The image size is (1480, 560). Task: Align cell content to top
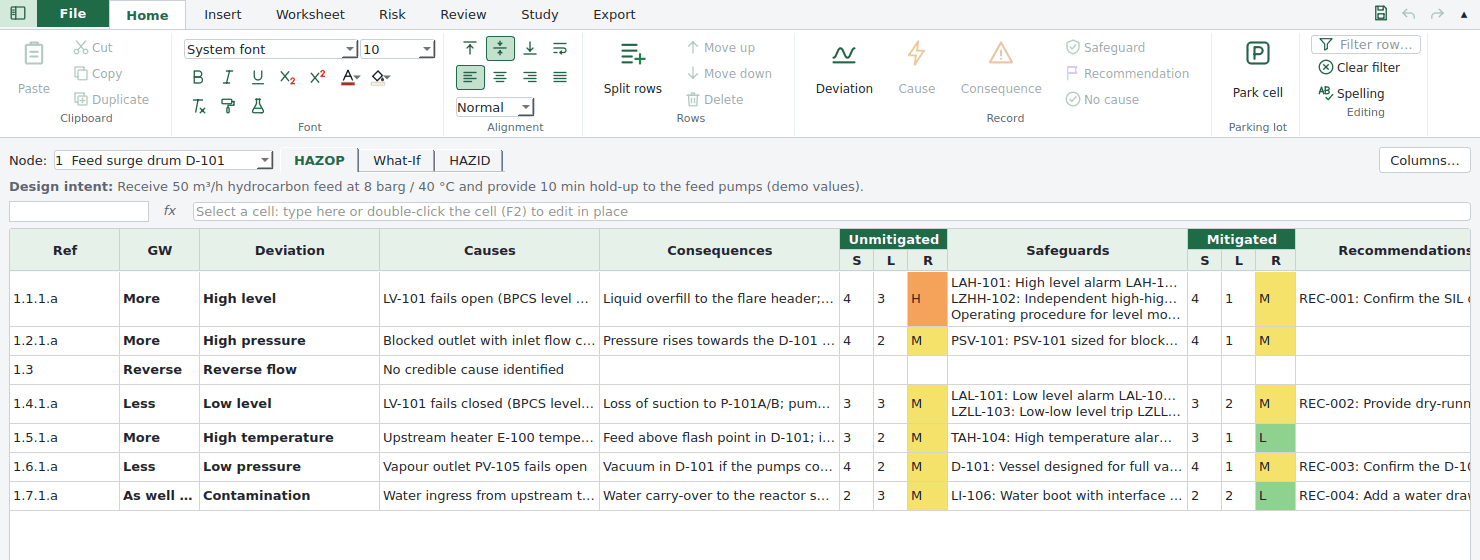(470, 48)
